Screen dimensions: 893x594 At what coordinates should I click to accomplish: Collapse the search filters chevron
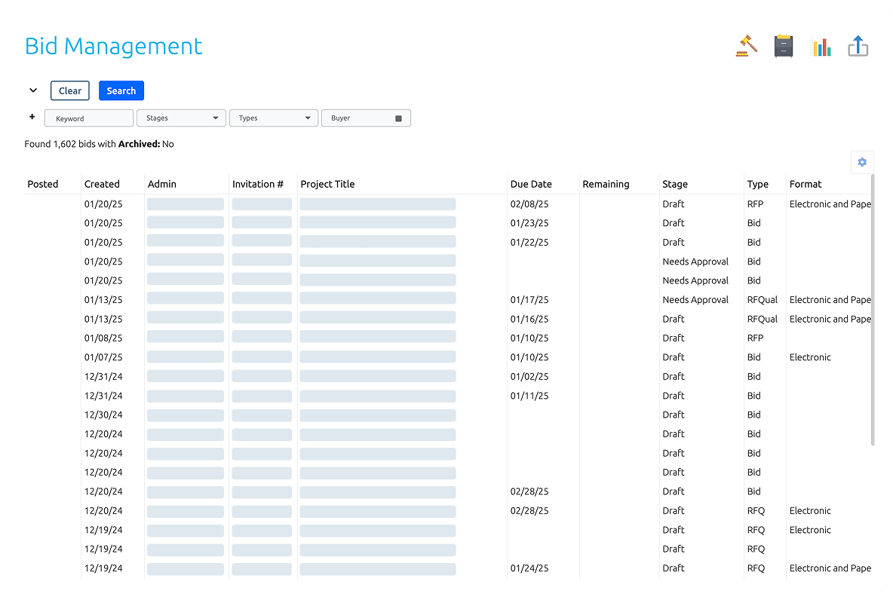[33, 90]
